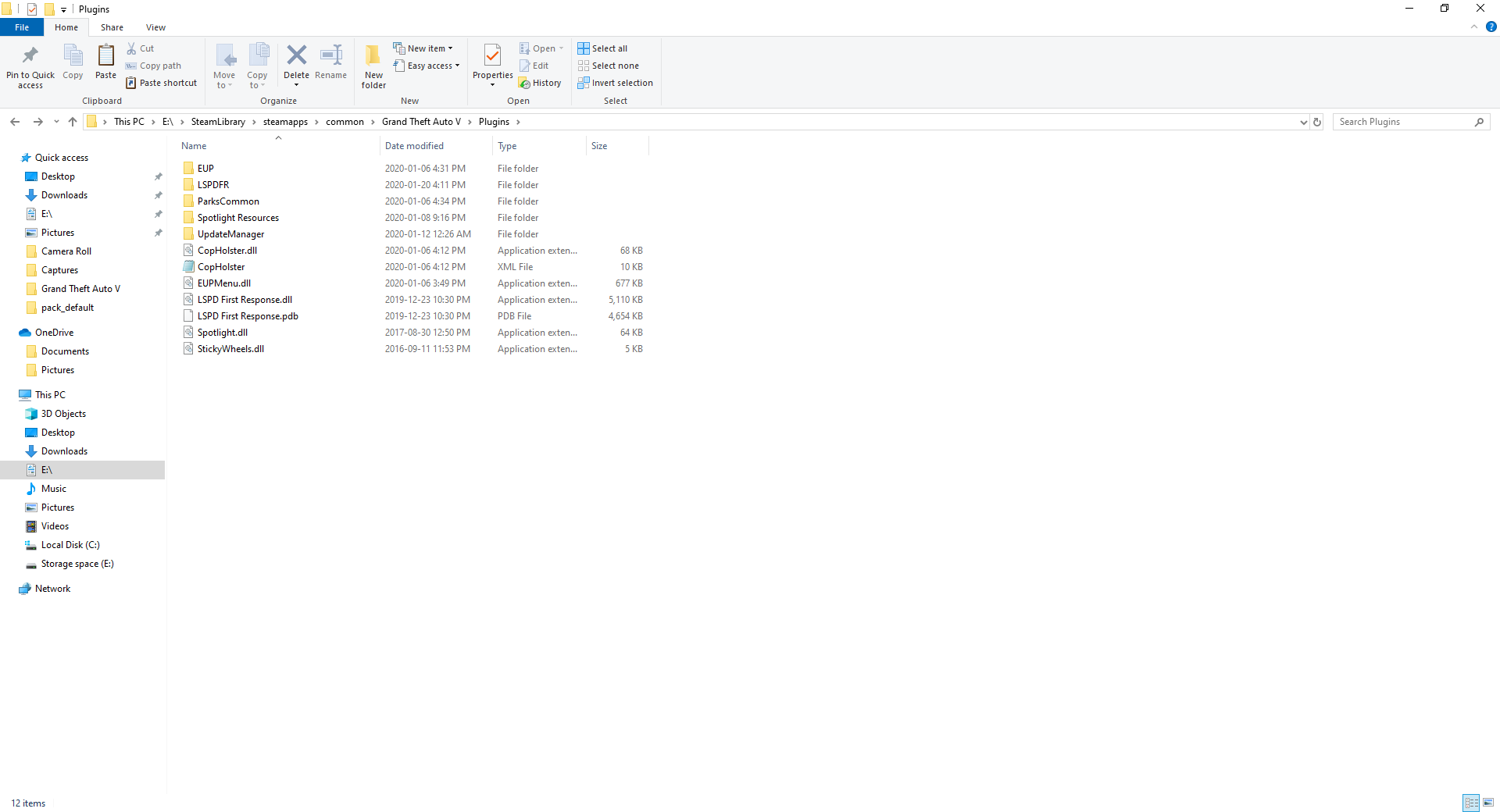Image resolution: width=1500 pixels, height=812 pixels.
Task: Click the Delete icon in the ribbon
Action: 296,55
